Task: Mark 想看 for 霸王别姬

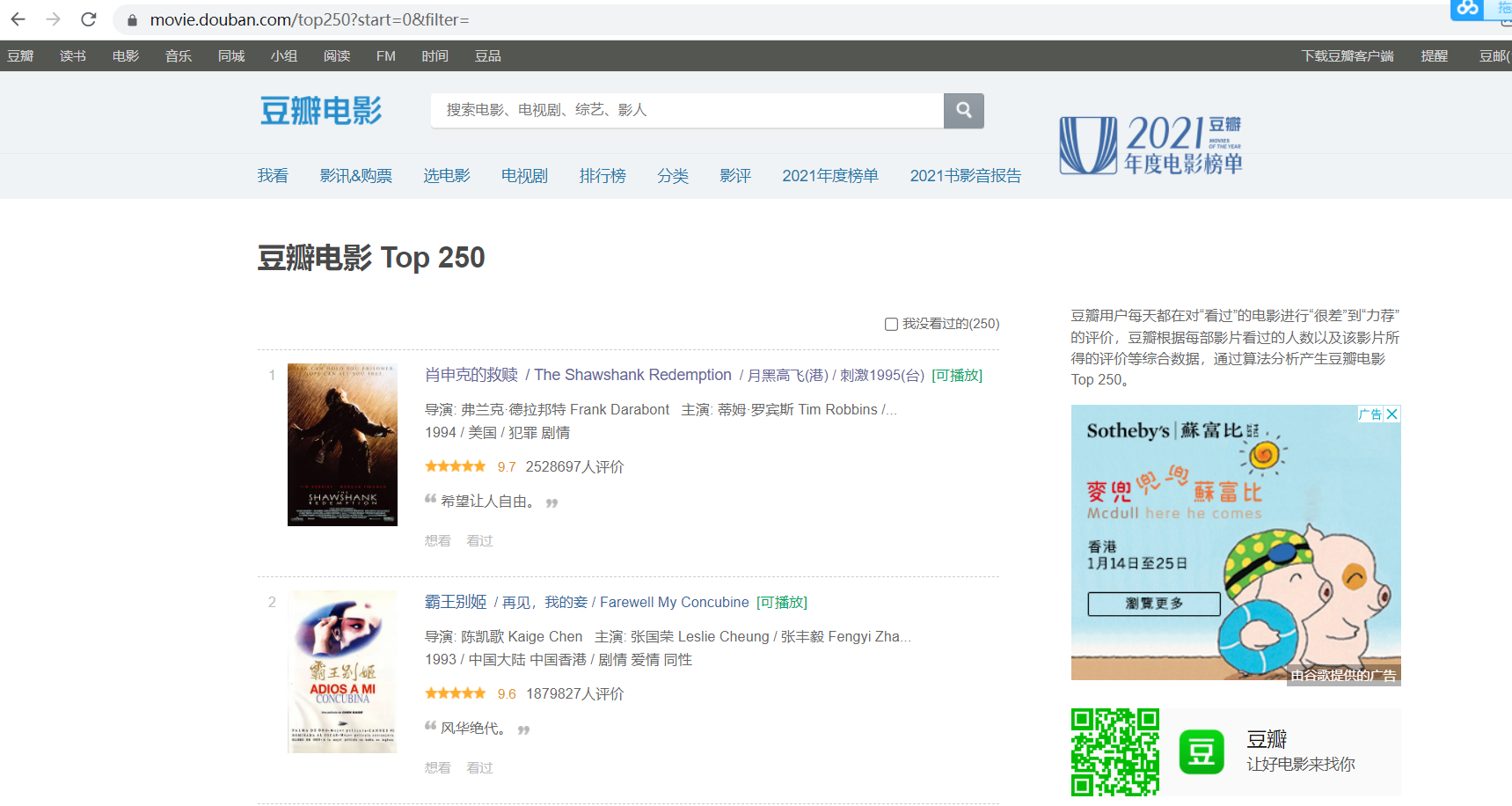Action: coord(437,768)
